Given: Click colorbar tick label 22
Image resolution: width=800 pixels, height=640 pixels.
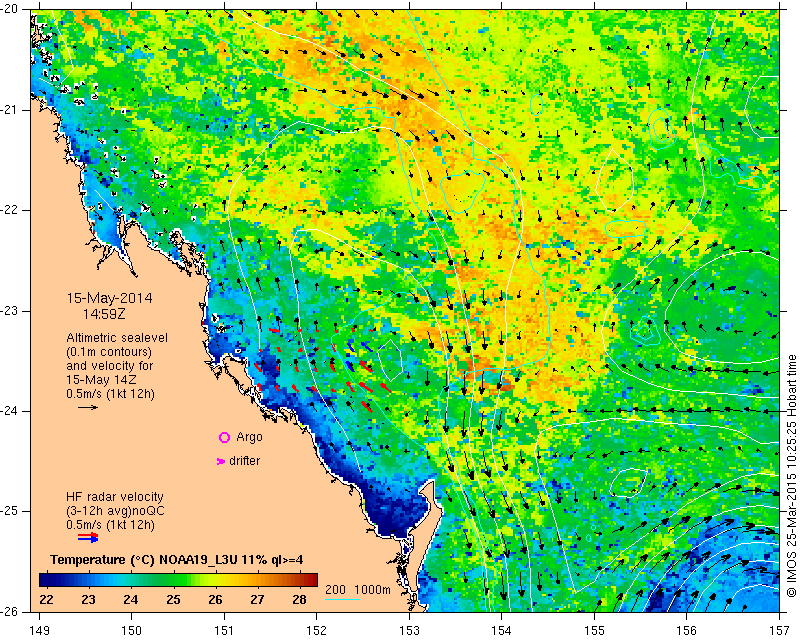Looking at the screenshot, I should click(46, 599).
